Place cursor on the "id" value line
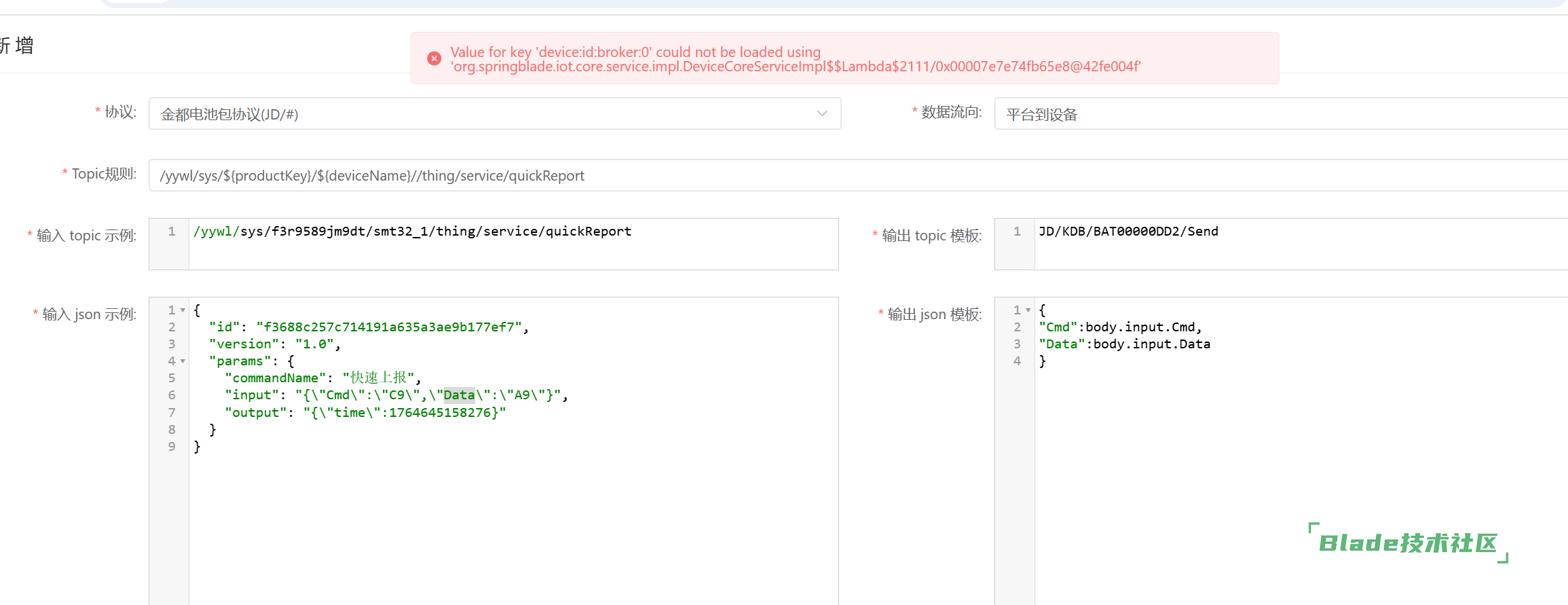The image size is (1568, 605). (369, 327)
